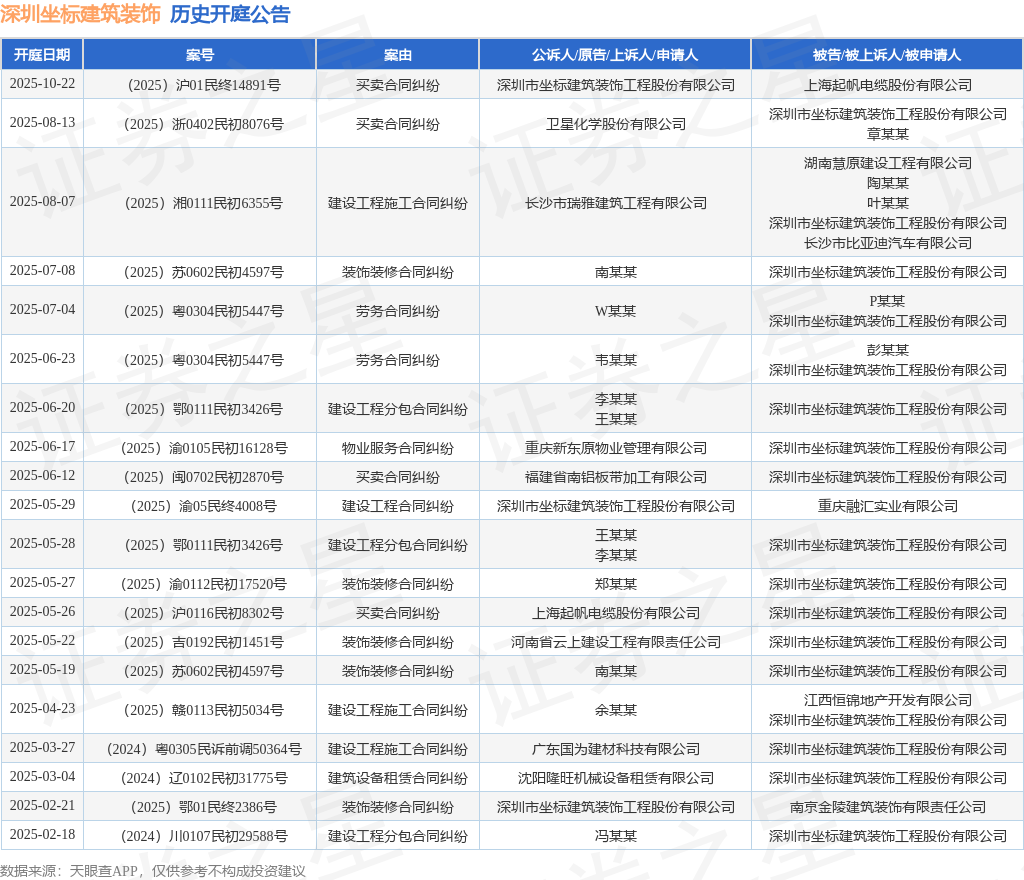Select the date cell 2025-05-27
Screen dimensions: 1024x880
coord(42,582)
